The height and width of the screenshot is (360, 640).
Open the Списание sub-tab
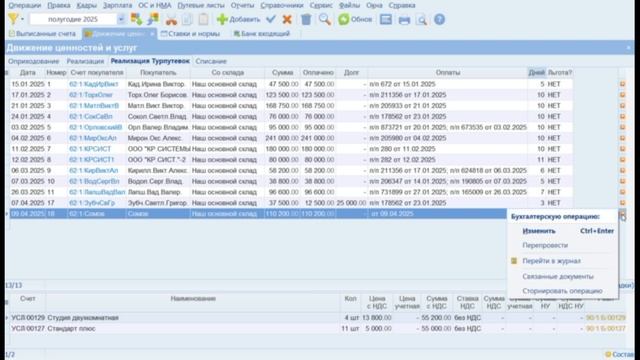coord(211,61)
